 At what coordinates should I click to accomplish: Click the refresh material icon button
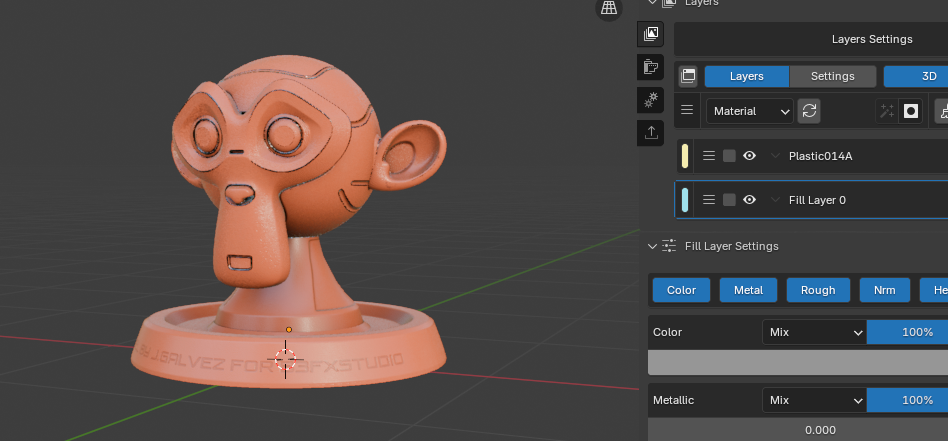[809, 111]
